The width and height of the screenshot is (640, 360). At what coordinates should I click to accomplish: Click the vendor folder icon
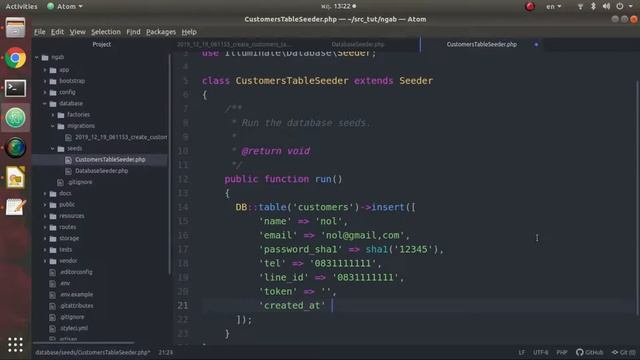coord(53,261)
